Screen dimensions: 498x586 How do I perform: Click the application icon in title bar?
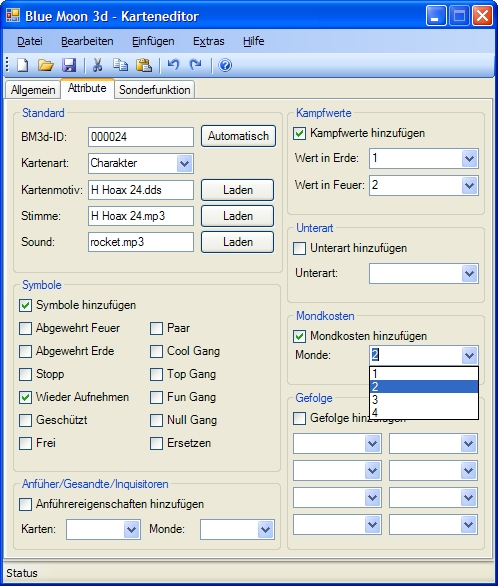click(x=13, y=16)
